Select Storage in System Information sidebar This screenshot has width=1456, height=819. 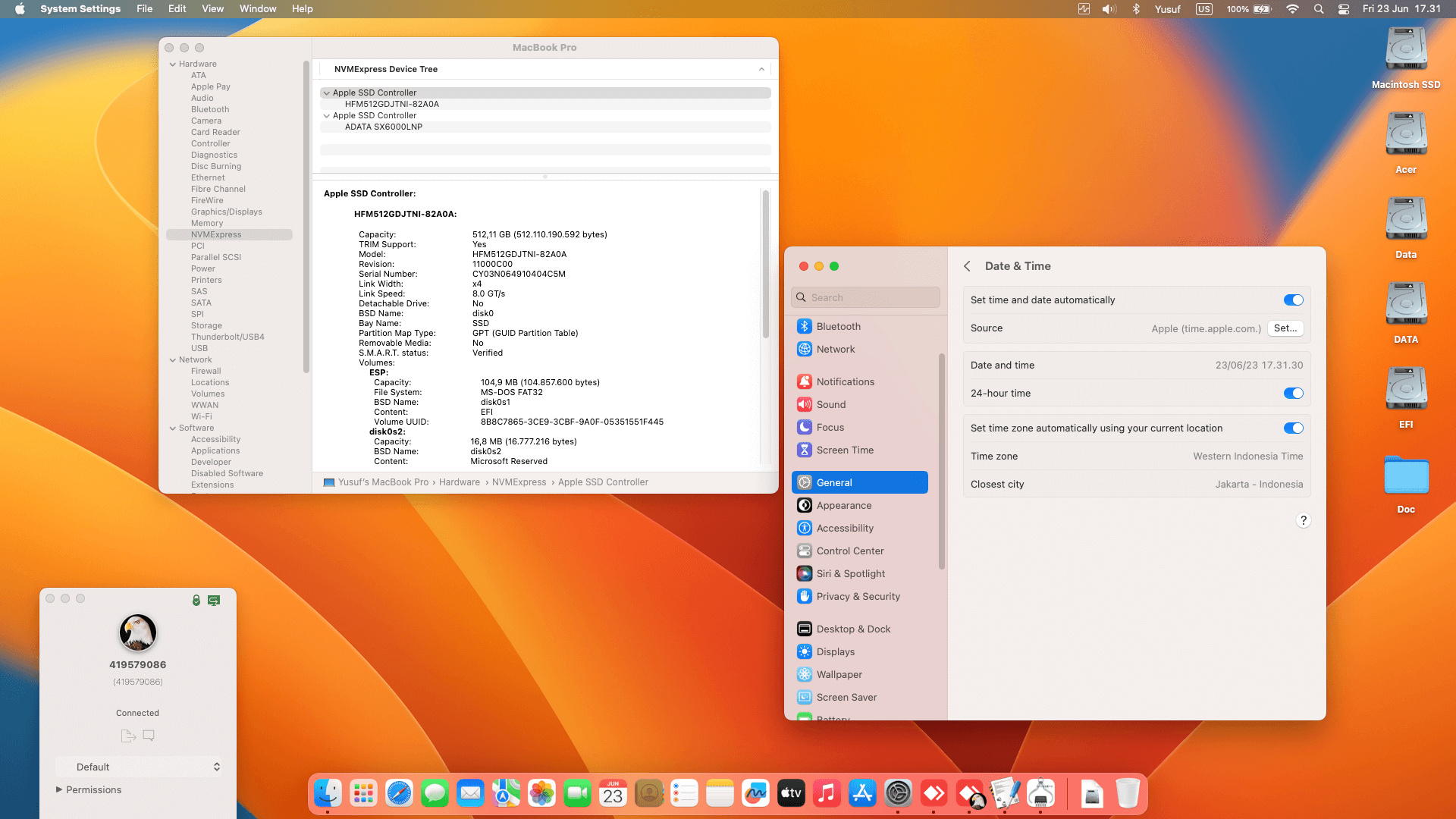click(x=206, y=326)
